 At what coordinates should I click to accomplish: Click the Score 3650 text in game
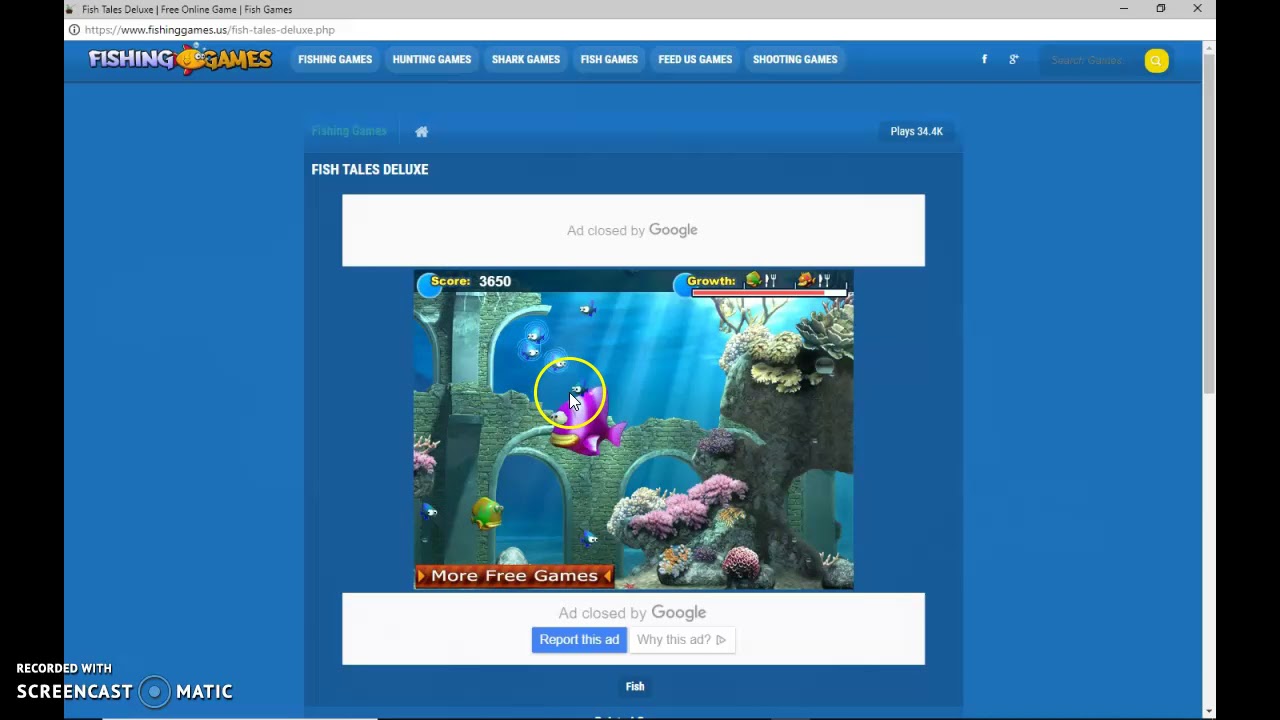point(471,281)
